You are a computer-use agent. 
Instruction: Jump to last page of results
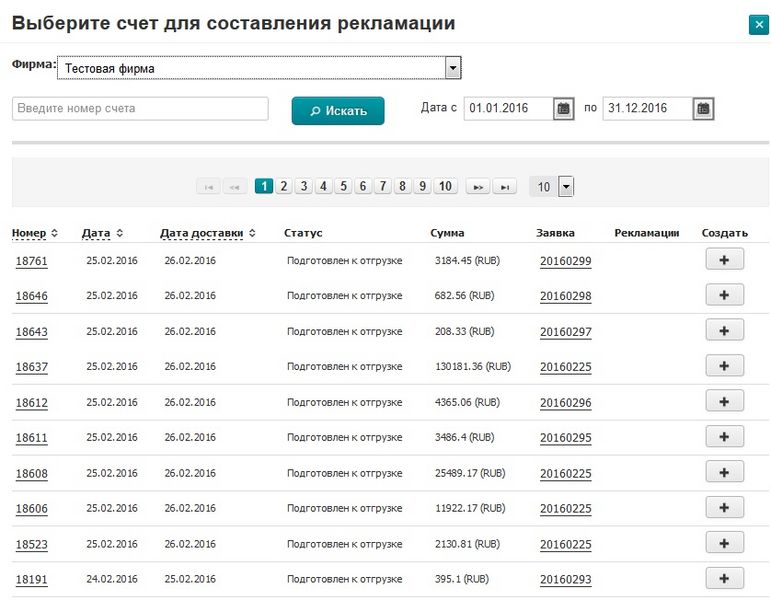pyautogui.click(x=506, y=186)
